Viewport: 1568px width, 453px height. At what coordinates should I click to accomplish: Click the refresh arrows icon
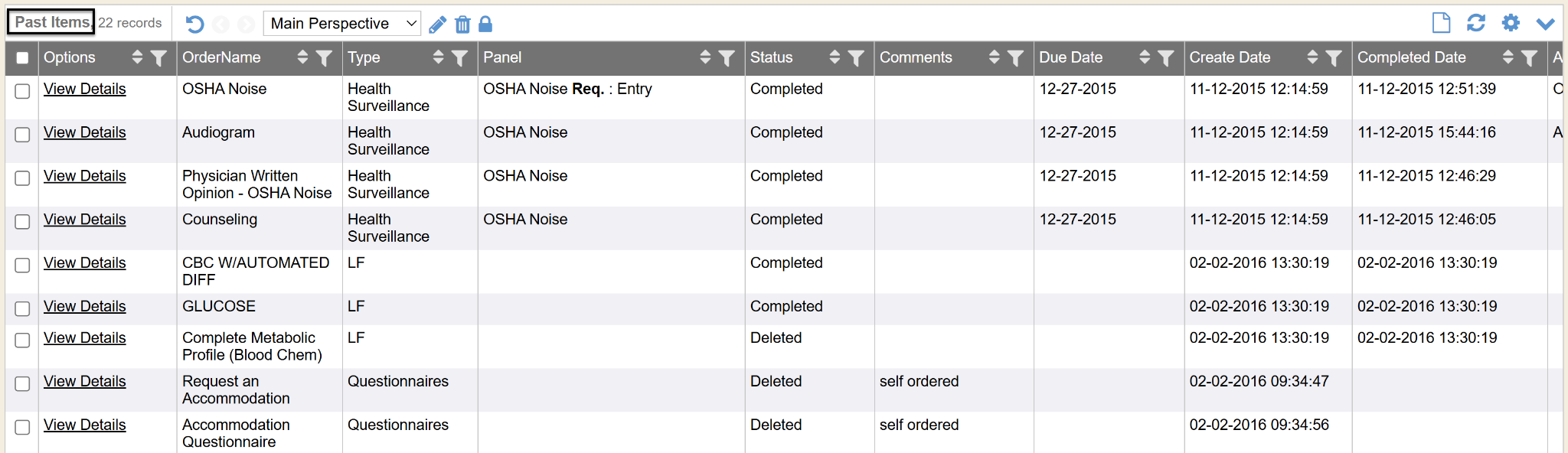point(1476,23)
